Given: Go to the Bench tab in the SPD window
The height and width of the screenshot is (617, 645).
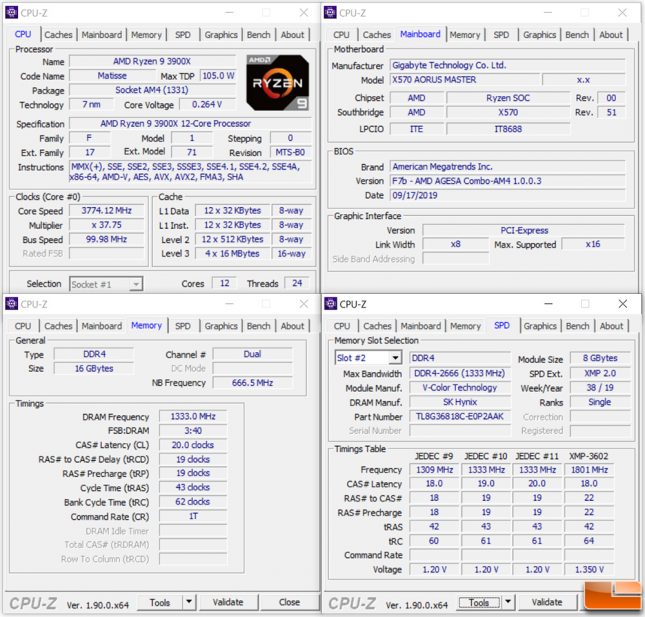Looking at the screenshot, I should coord(578,326).
